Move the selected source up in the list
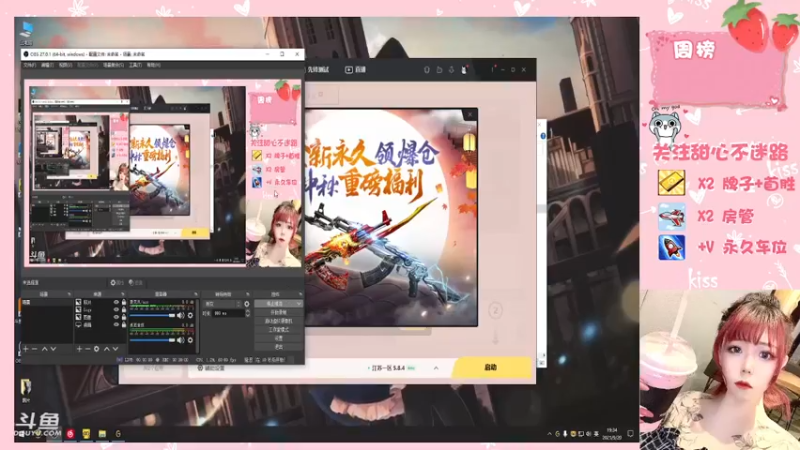Image resolution: width=800 pixels, height=450 pixels. click(x=107, y=349)
